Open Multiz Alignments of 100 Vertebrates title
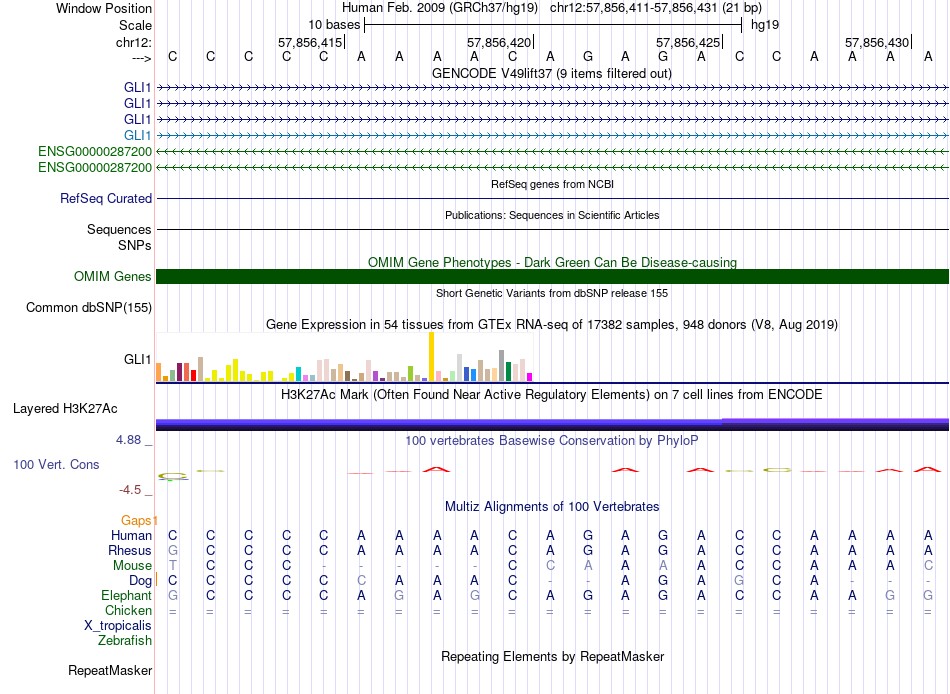The image size is (950, 694). click(x=552, y=507)
